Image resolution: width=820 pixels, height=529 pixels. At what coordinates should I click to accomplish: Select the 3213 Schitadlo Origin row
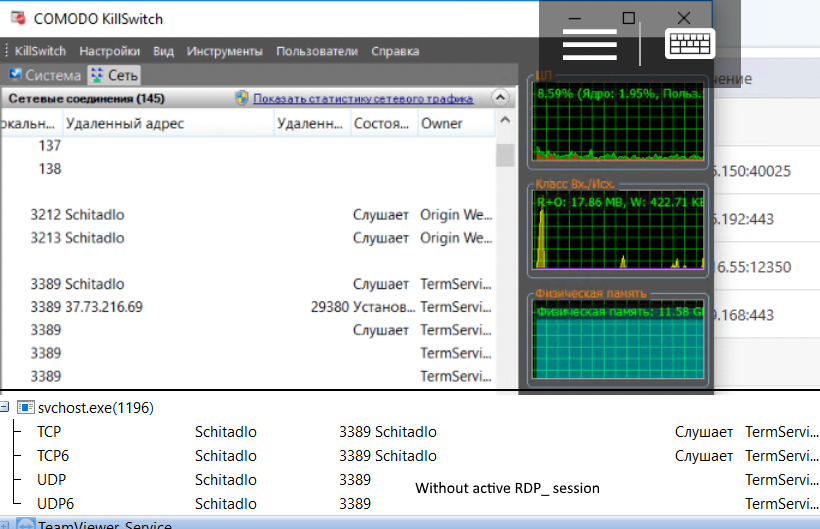pos(248,238)
